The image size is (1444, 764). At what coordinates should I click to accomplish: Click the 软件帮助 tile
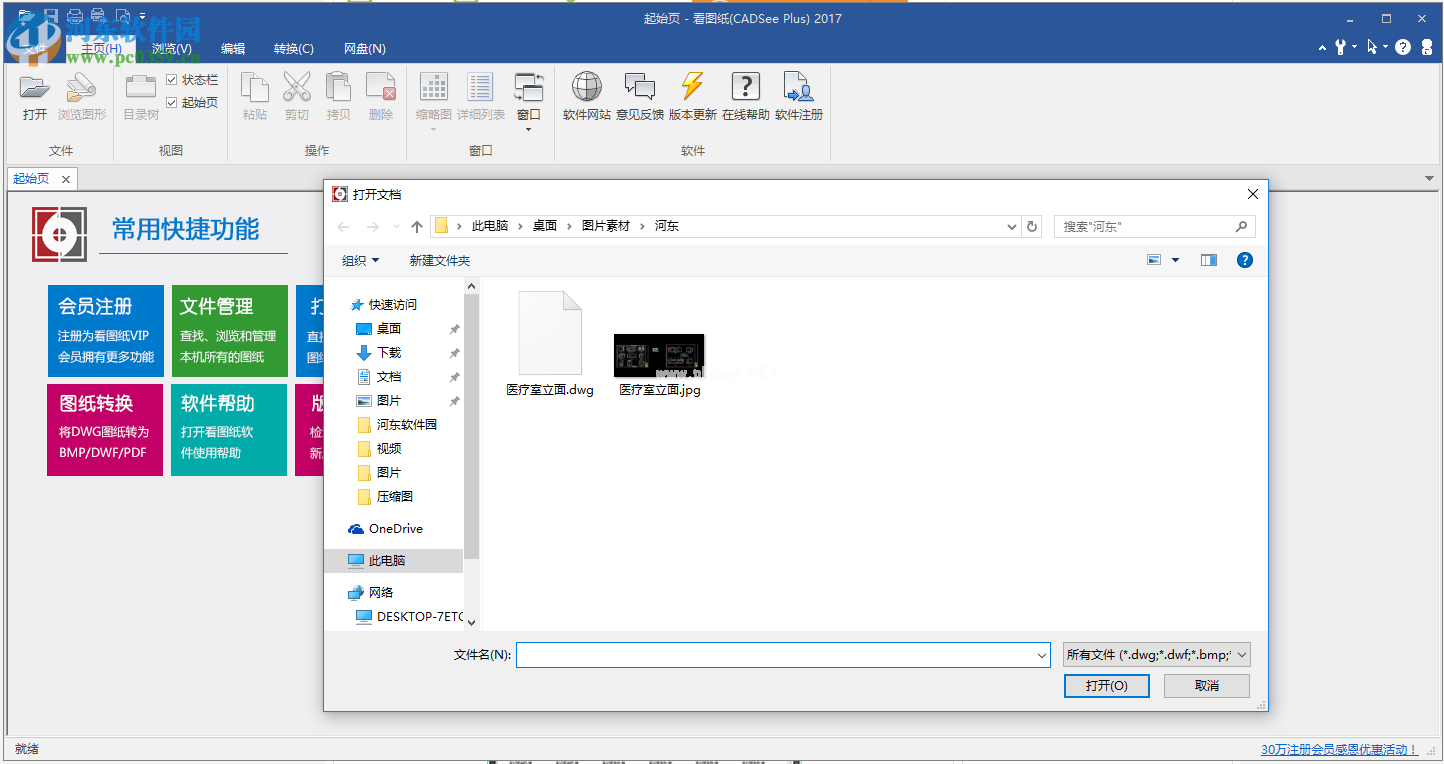tap(229, 430)
